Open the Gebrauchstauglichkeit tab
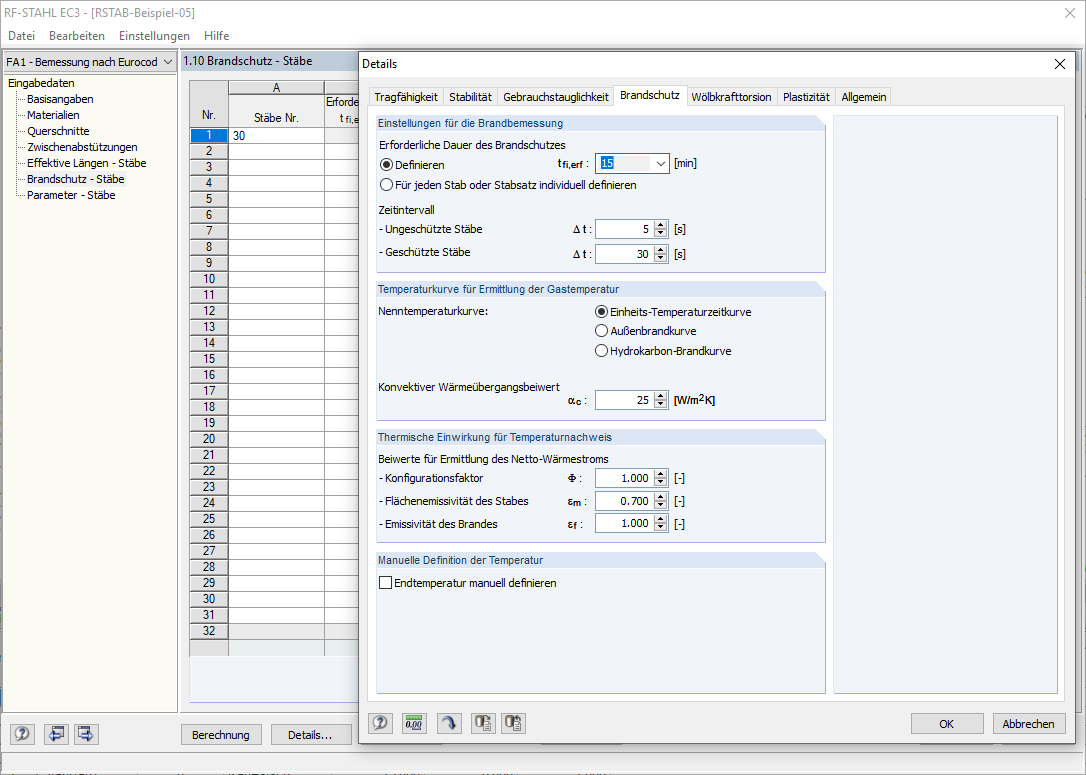Screen dimensions: 1086x775 click(555, 97)
